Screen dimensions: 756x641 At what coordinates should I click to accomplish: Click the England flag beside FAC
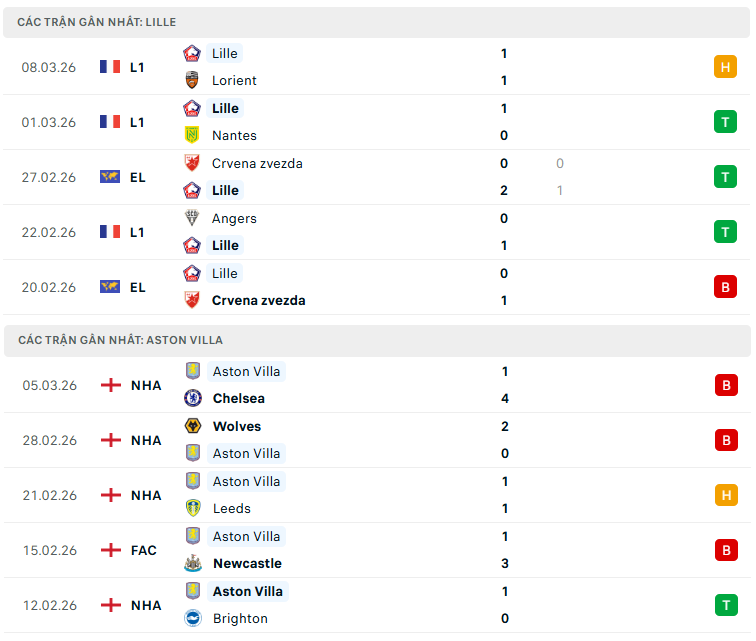111,550
